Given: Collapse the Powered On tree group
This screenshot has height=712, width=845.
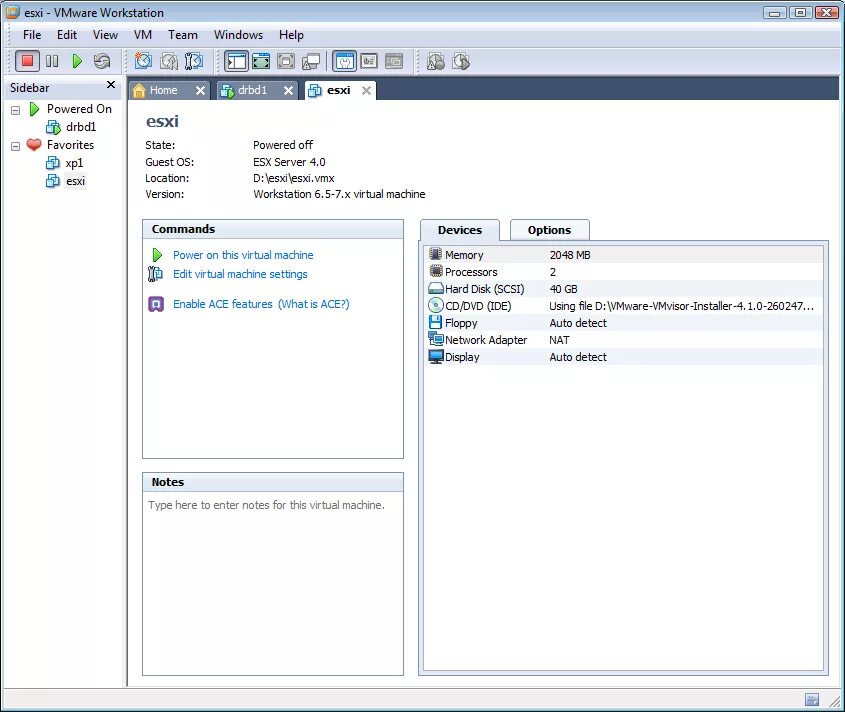Looking at the screenshot, I should point(16,110).
